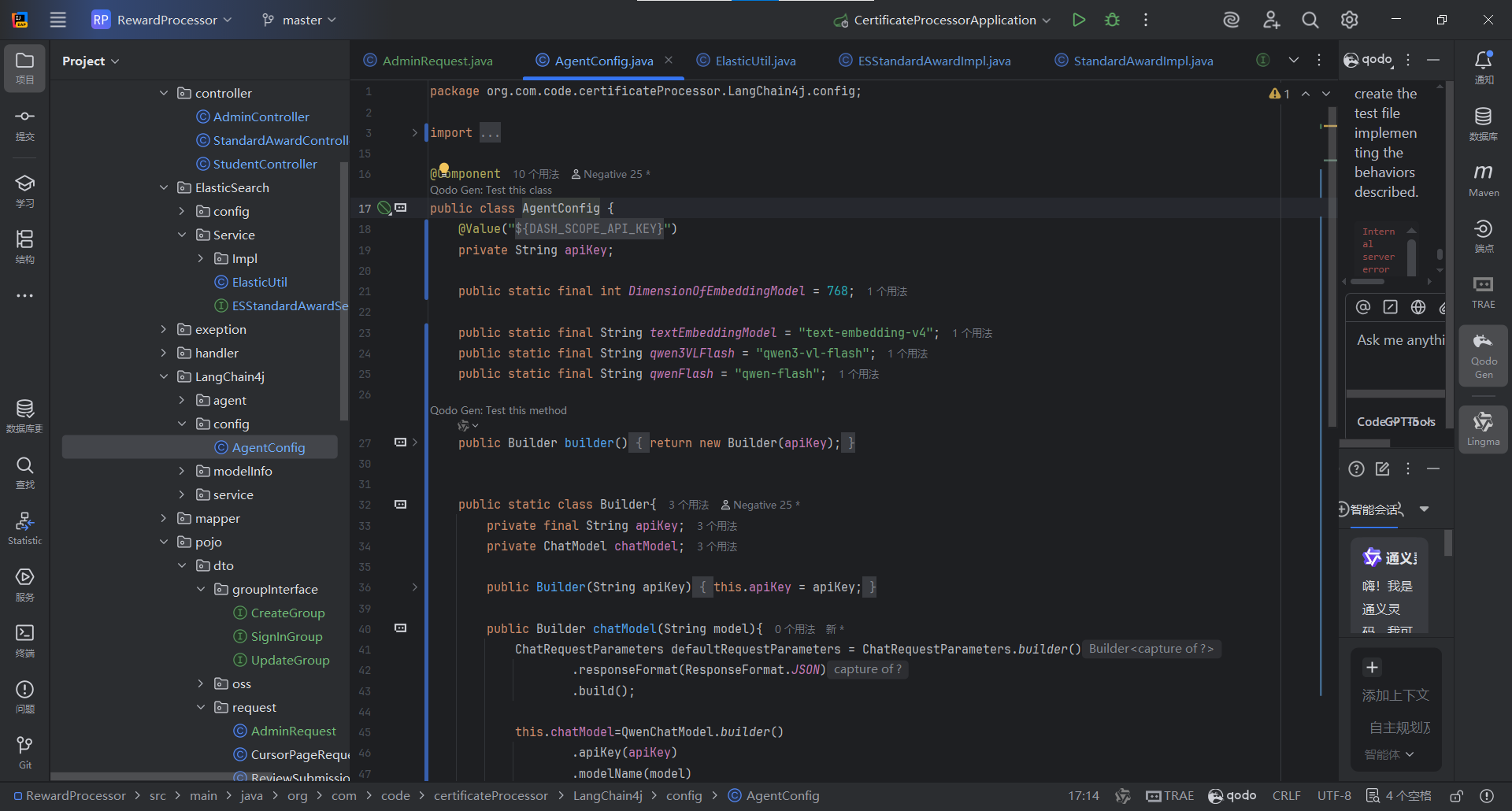1512x811 pixels.
Task: Run CertificateProcessorApplication
Action: coord(1079,20)
